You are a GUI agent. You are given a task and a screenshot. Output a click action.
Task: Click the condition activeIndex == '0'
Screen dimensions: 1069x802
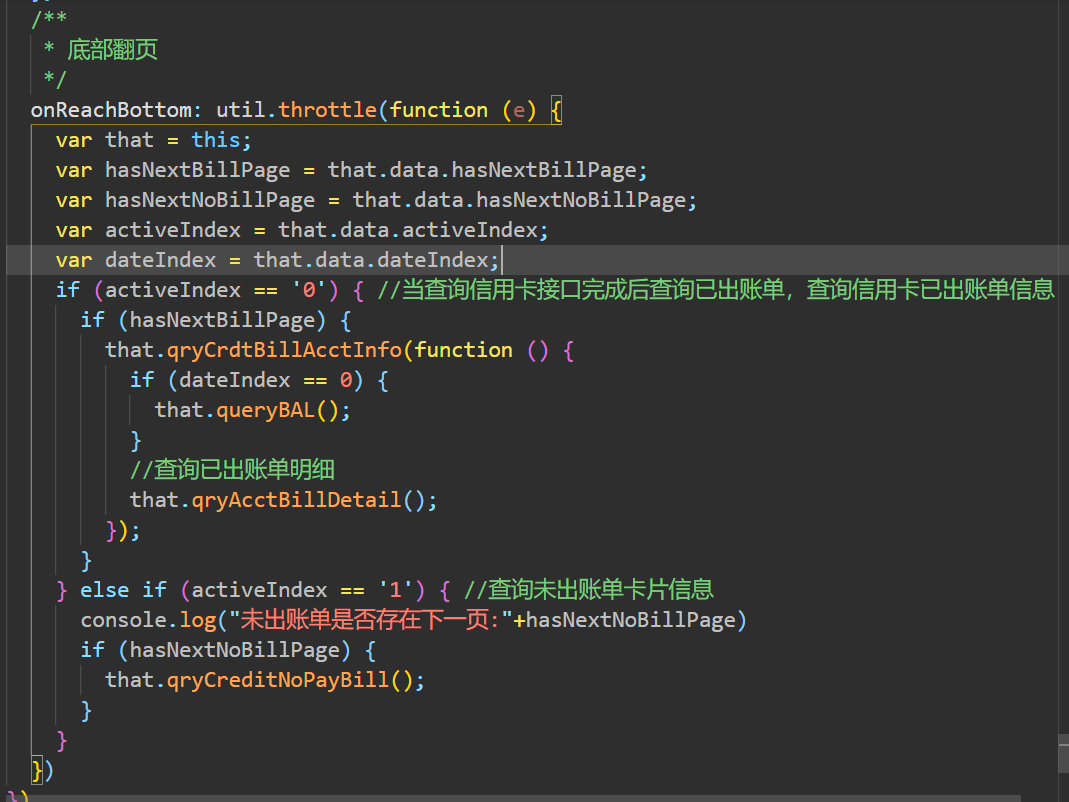click(215, 290)
